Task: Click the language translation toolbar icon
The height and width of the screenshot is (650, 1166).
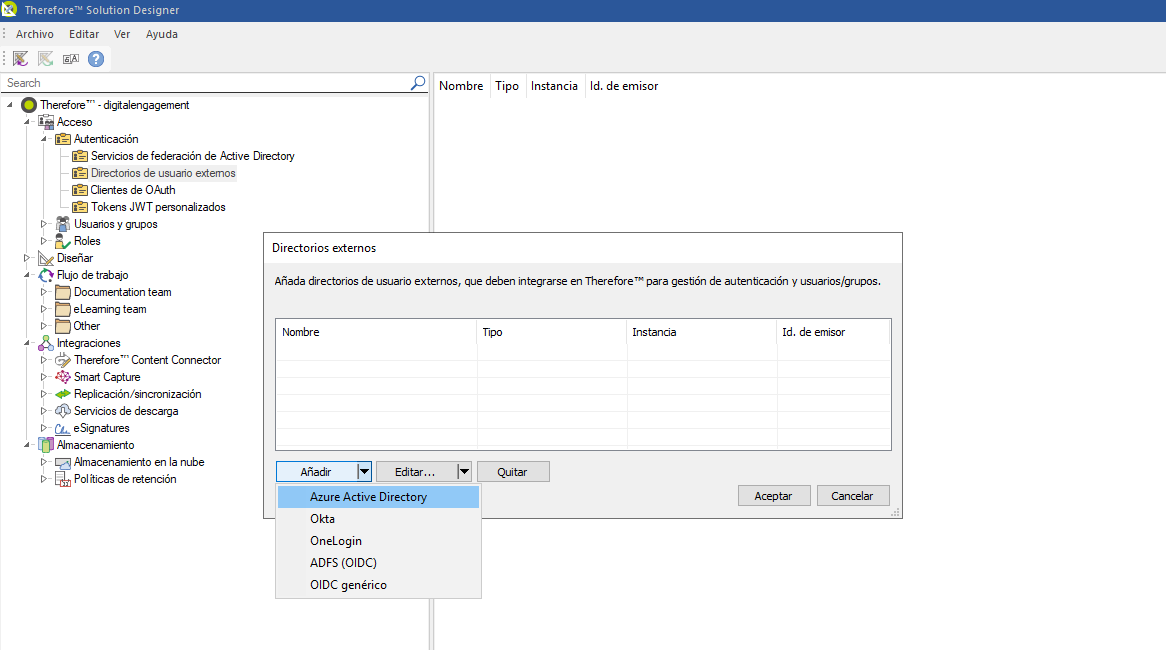Action: click(71, 59)
